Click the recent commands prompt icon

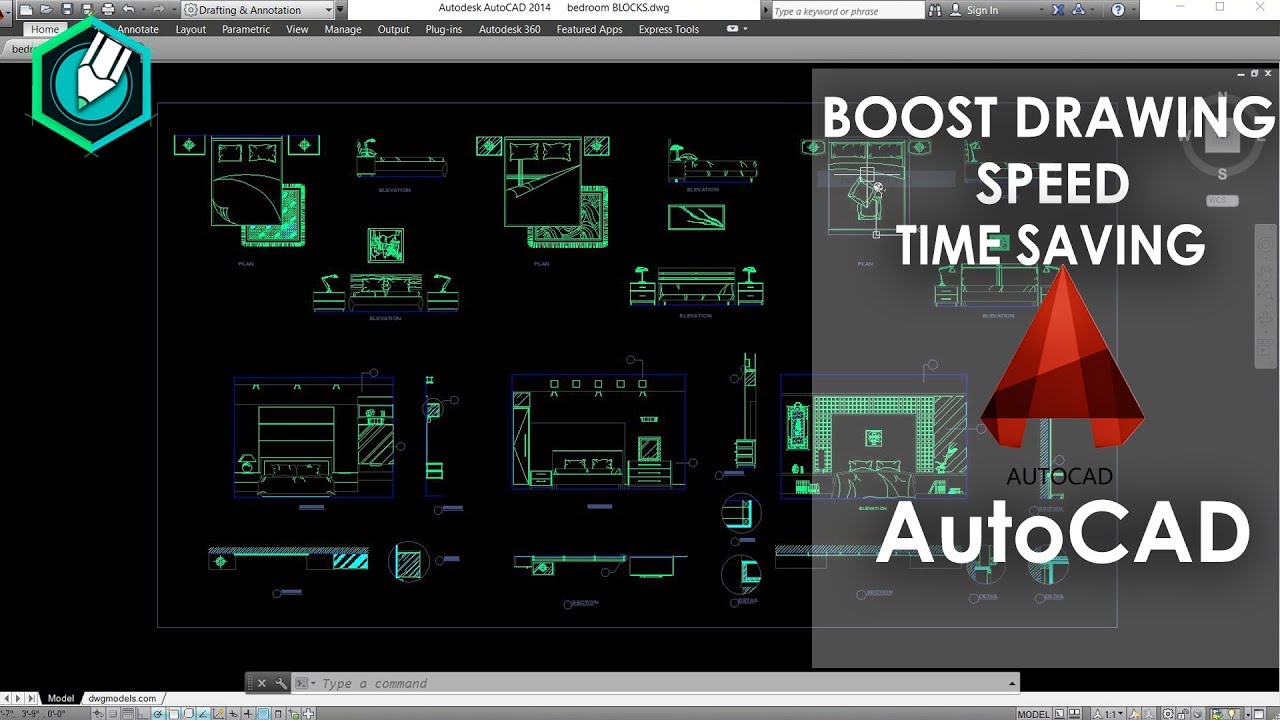click(301, 683)
